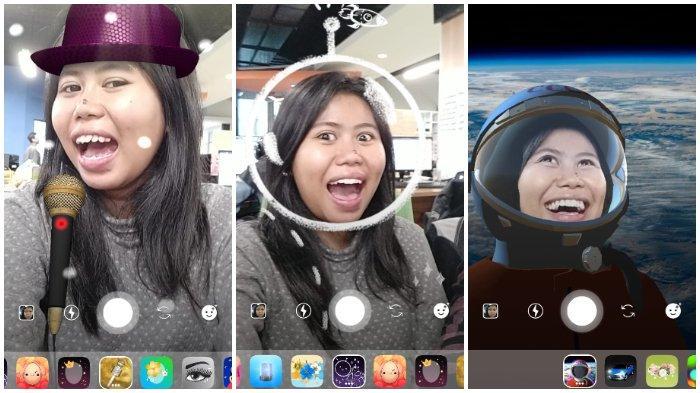
Task: Tap shutter button on astronaut screen
Action: [x=582, y=311]
